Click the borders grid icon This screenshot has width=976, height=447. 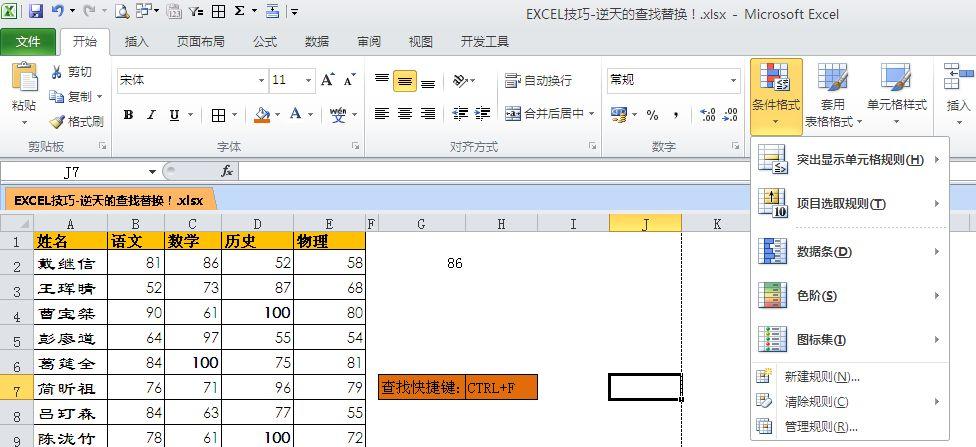pyautogui.click(x=218, y=115)
